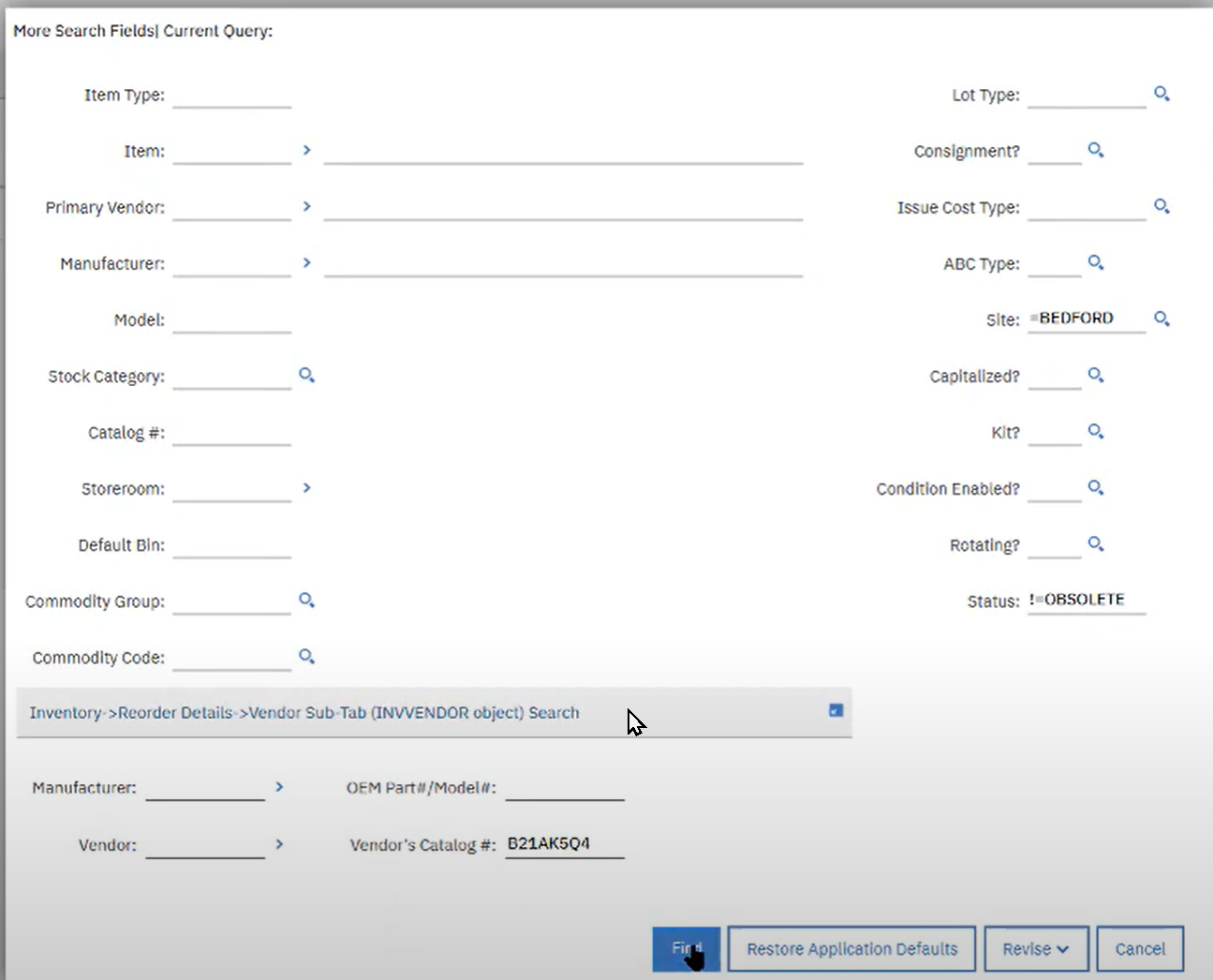
Task: Expand the Item detail menu chevron
Action: click(x=306, y=150)
